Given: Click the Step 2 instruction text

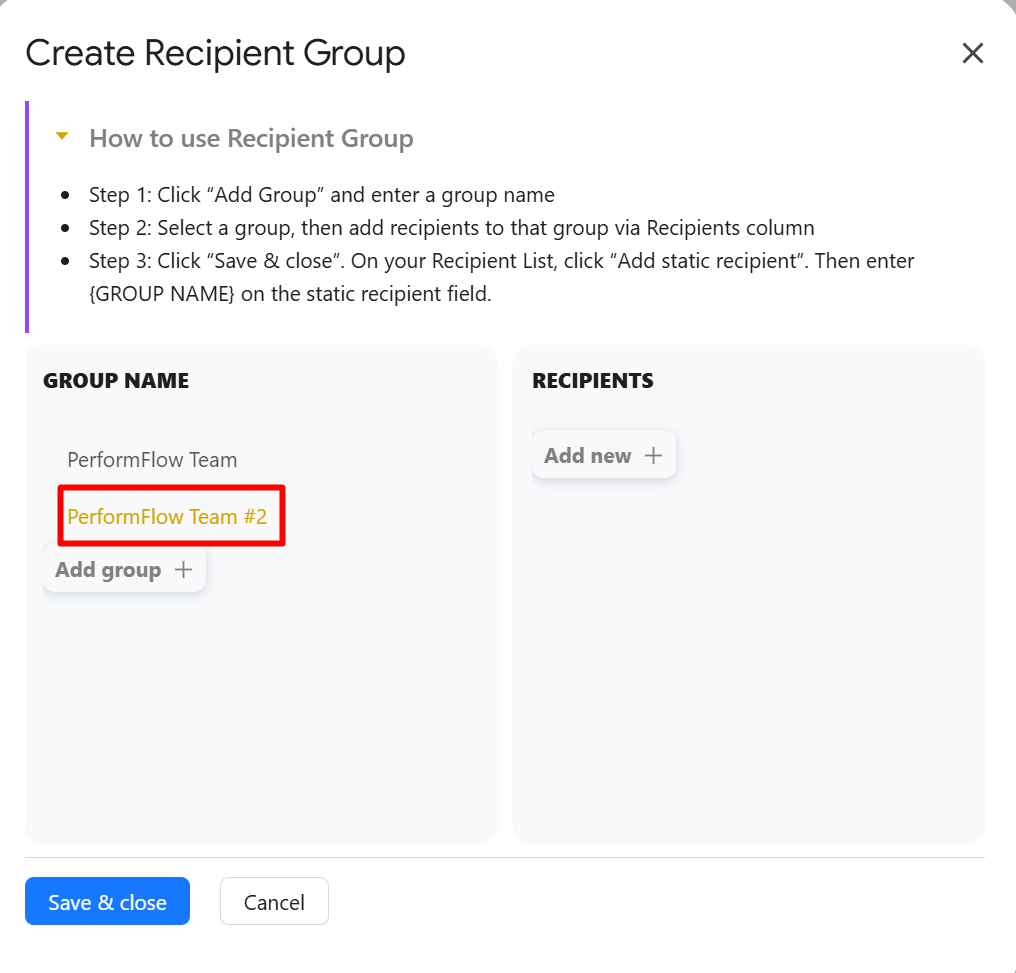Looking at the screenshot, I should coord(452,228).
